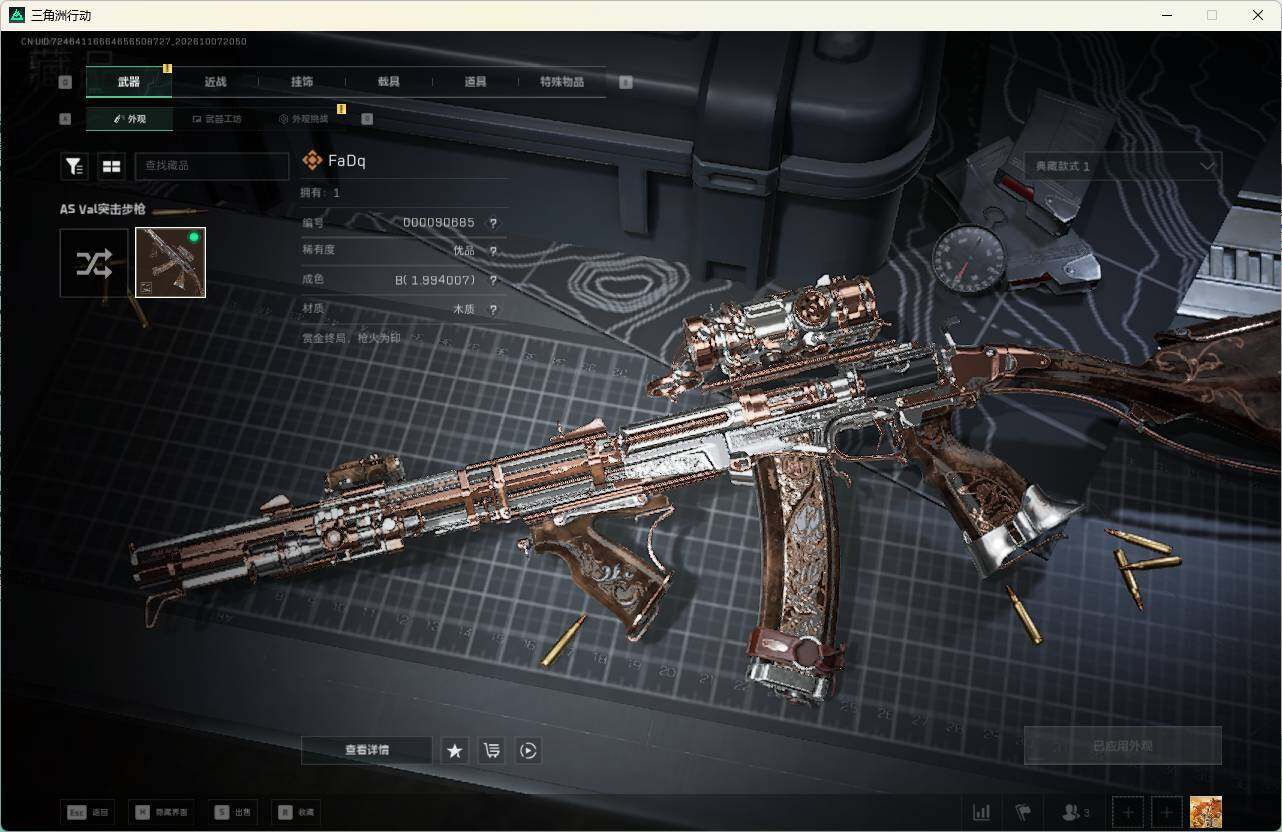The height and width of the screenshot is (832, 1282).
Task: Click the 已应用外观 button
Action: pyautogui.click(x=1122, y=746)
